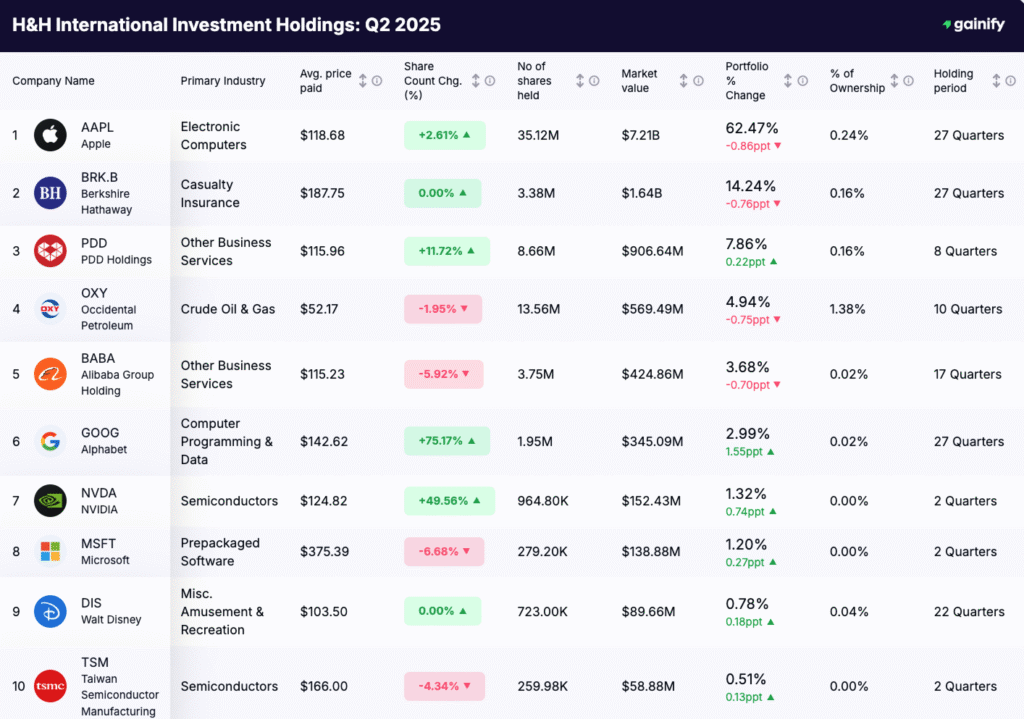Image resolution: width=1024 pixels, height=719 pixels.
Task: Click GOOG +75.17% share change badge
Action: [447, 441]
